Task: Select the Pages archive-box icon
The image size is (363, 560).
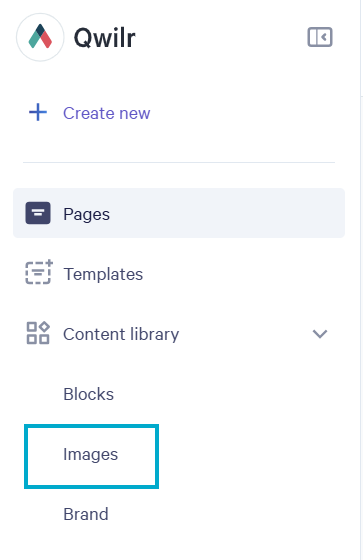Action: (x=38, y=213)
